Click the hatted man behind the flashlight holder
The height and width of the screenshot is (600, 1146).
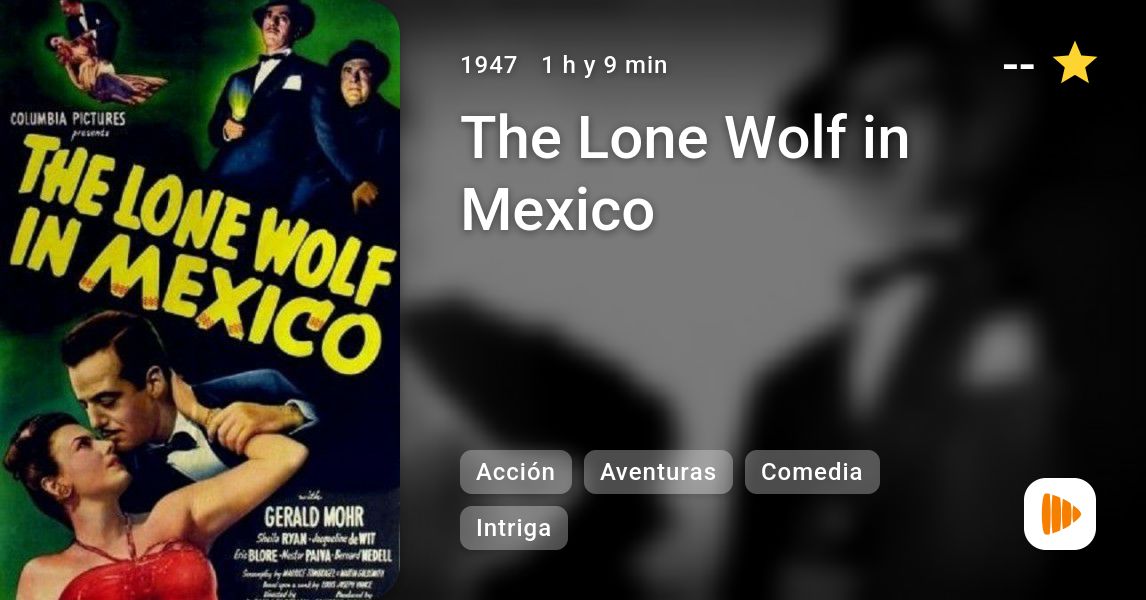[x=360, y=124]
